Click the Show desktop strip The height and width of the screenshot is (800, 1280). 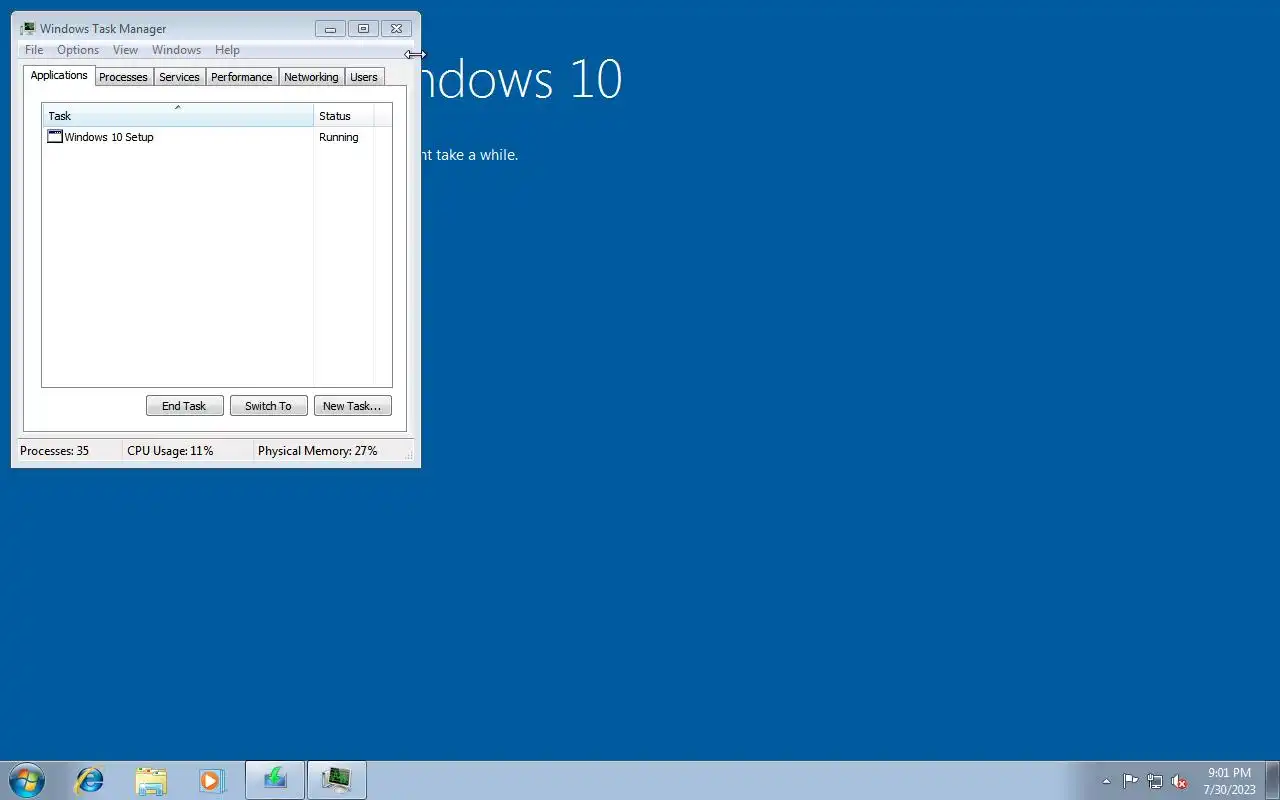pos(1273,780)
